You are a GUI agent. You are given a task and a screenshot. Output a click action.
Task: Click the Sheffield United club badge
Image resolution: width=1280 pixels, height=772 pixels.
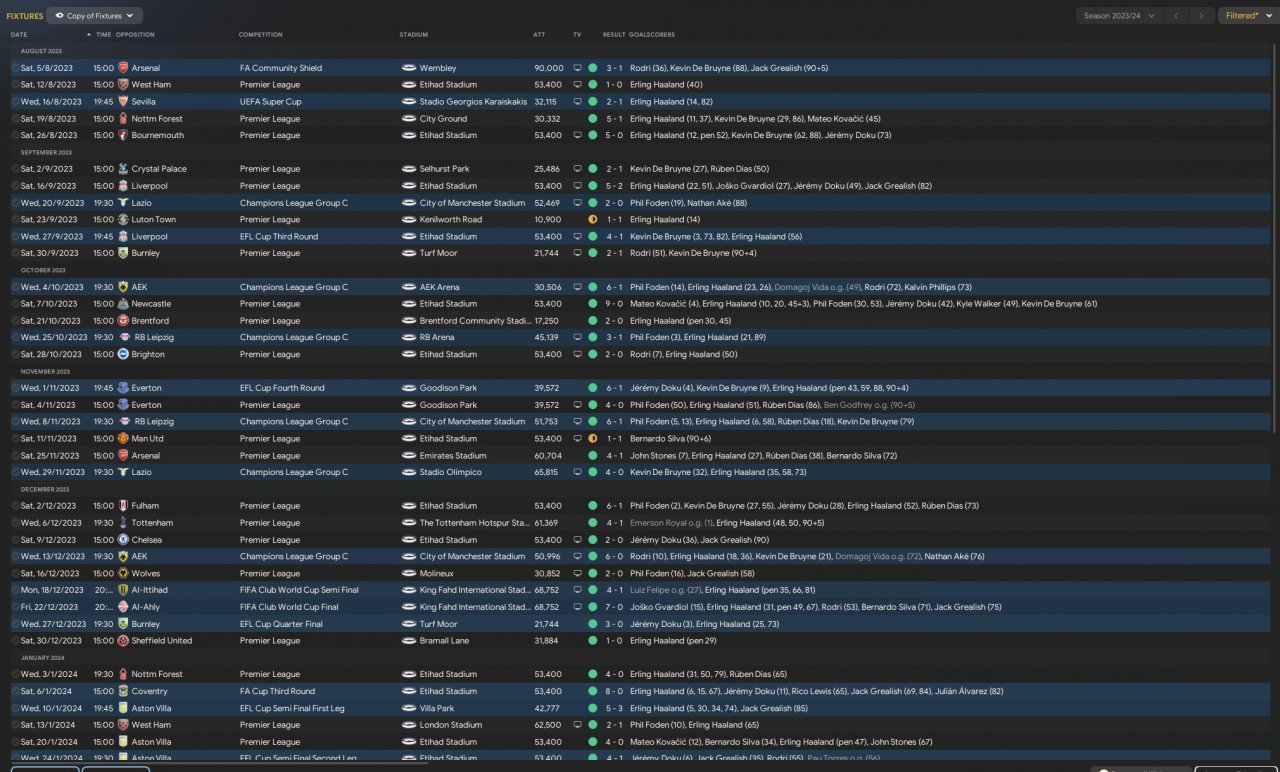coord(123,641)
